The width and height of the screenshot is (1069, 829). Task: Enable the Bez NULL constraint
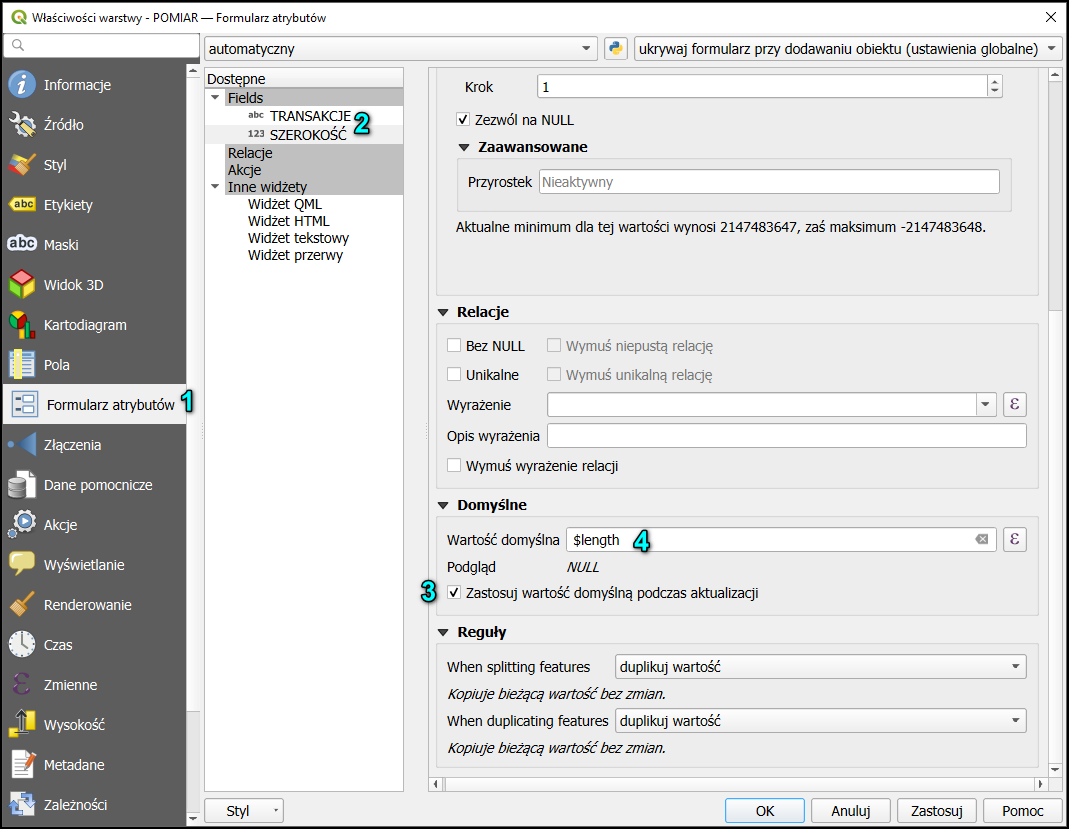click(454, 346)
